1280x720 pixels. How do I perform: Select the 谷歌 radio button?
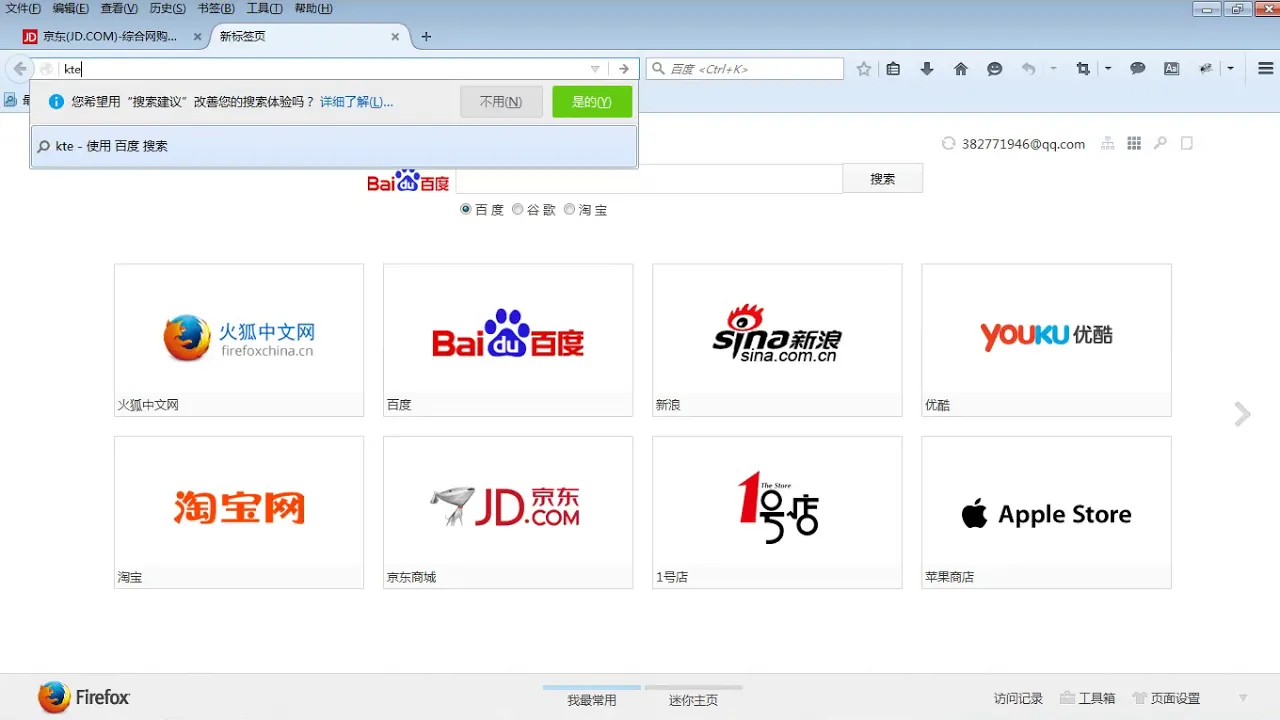518,210
